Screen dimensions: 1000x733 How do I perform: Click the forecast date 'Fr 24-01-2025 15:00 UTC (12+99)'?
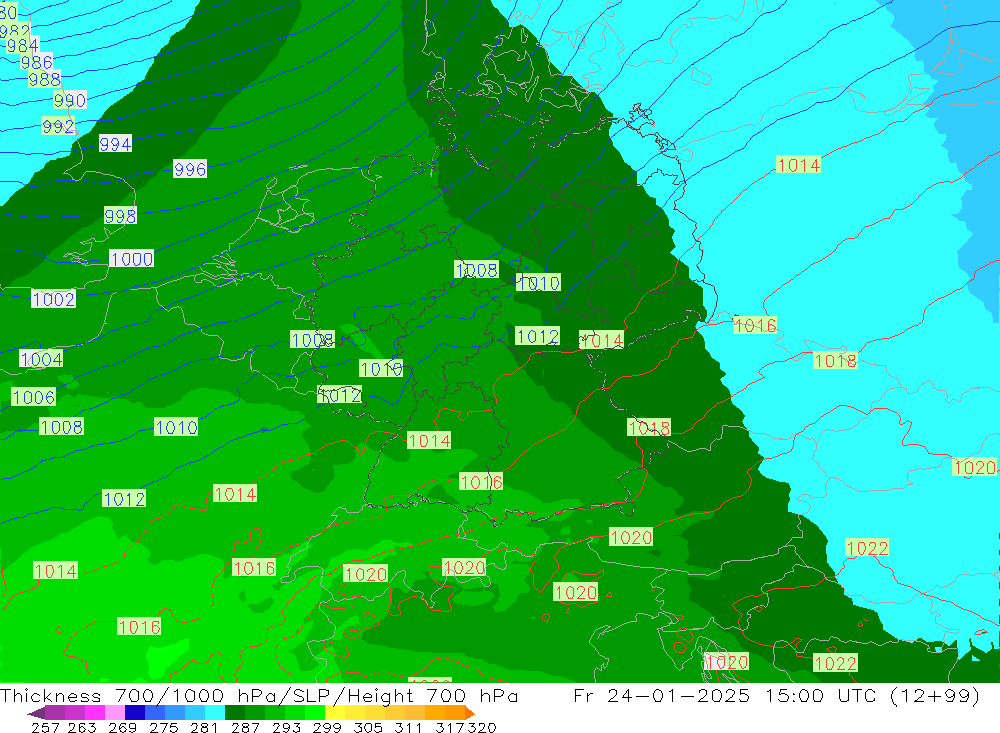click(x=776, y=695)
